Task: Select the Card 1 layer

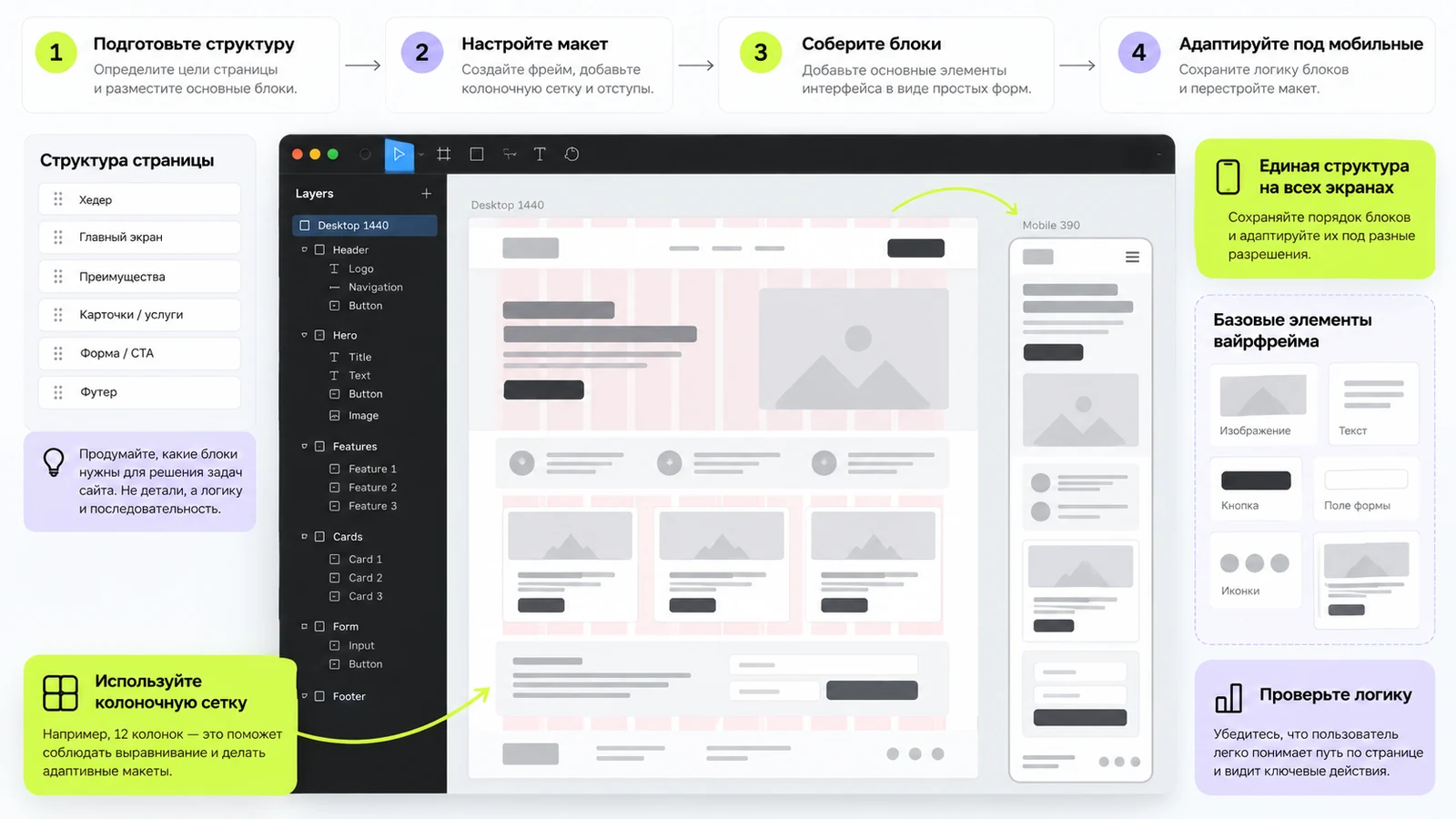Action: coord(356,560)
